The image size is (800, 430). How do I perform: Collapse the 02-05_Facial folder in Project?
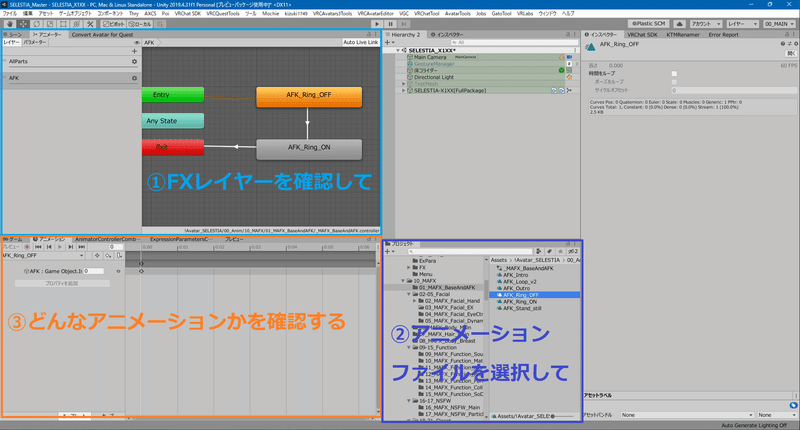point(409,294)
